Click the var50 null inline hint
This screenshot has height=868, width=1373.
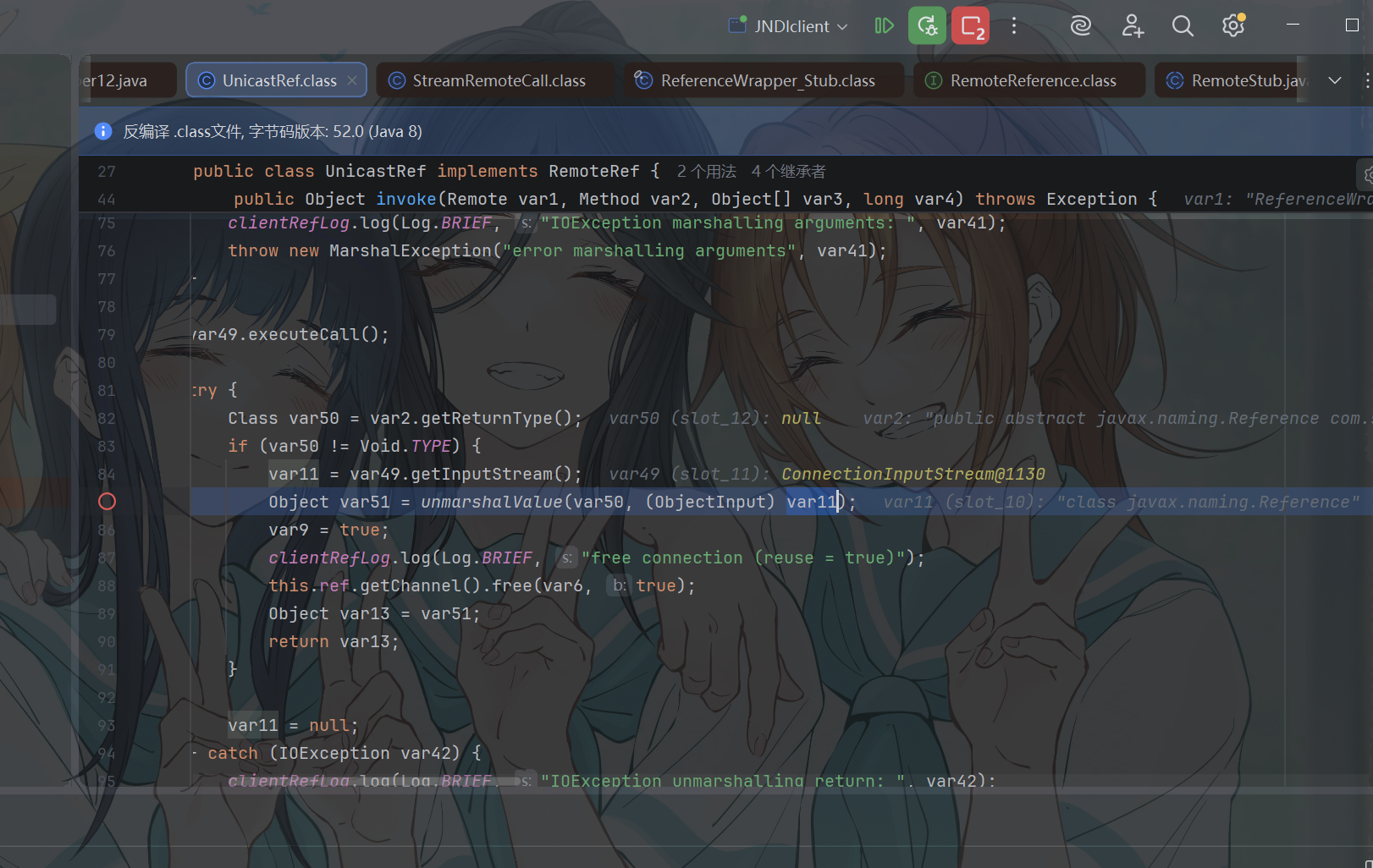[x=715, y=418]
